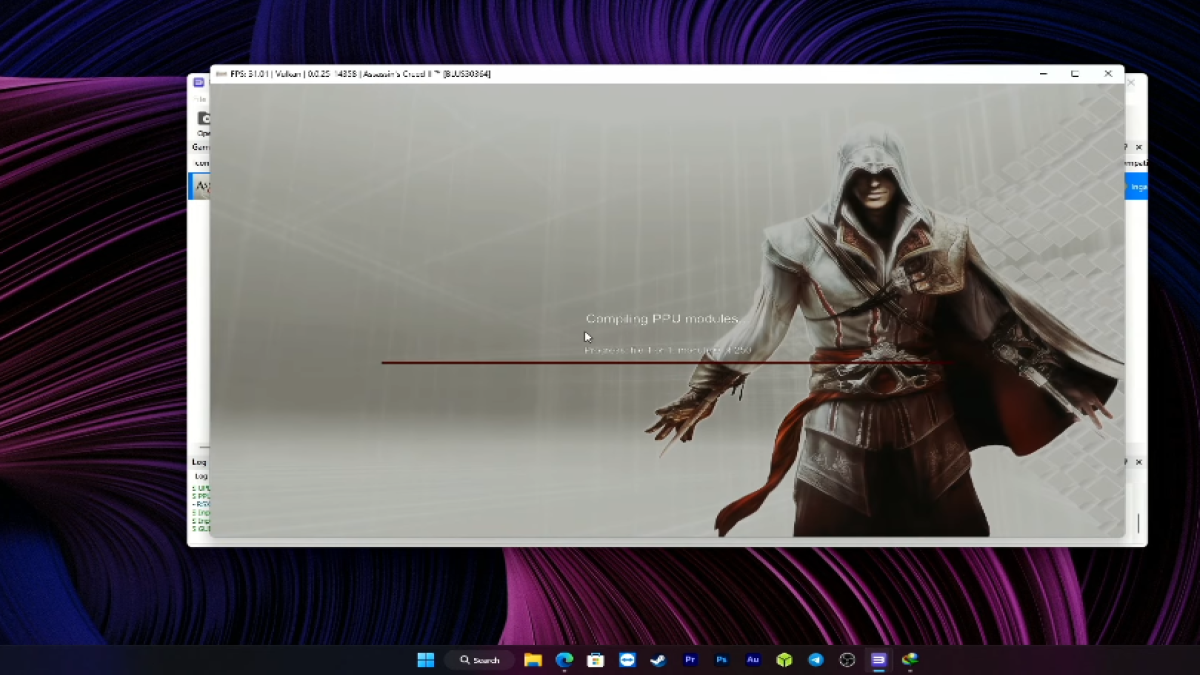
Task: Click the game window icon in title bar
Action: point(221,74)
